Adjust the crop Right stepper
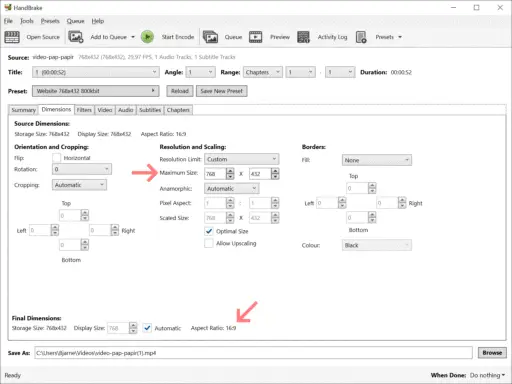 tap(115, 230)
